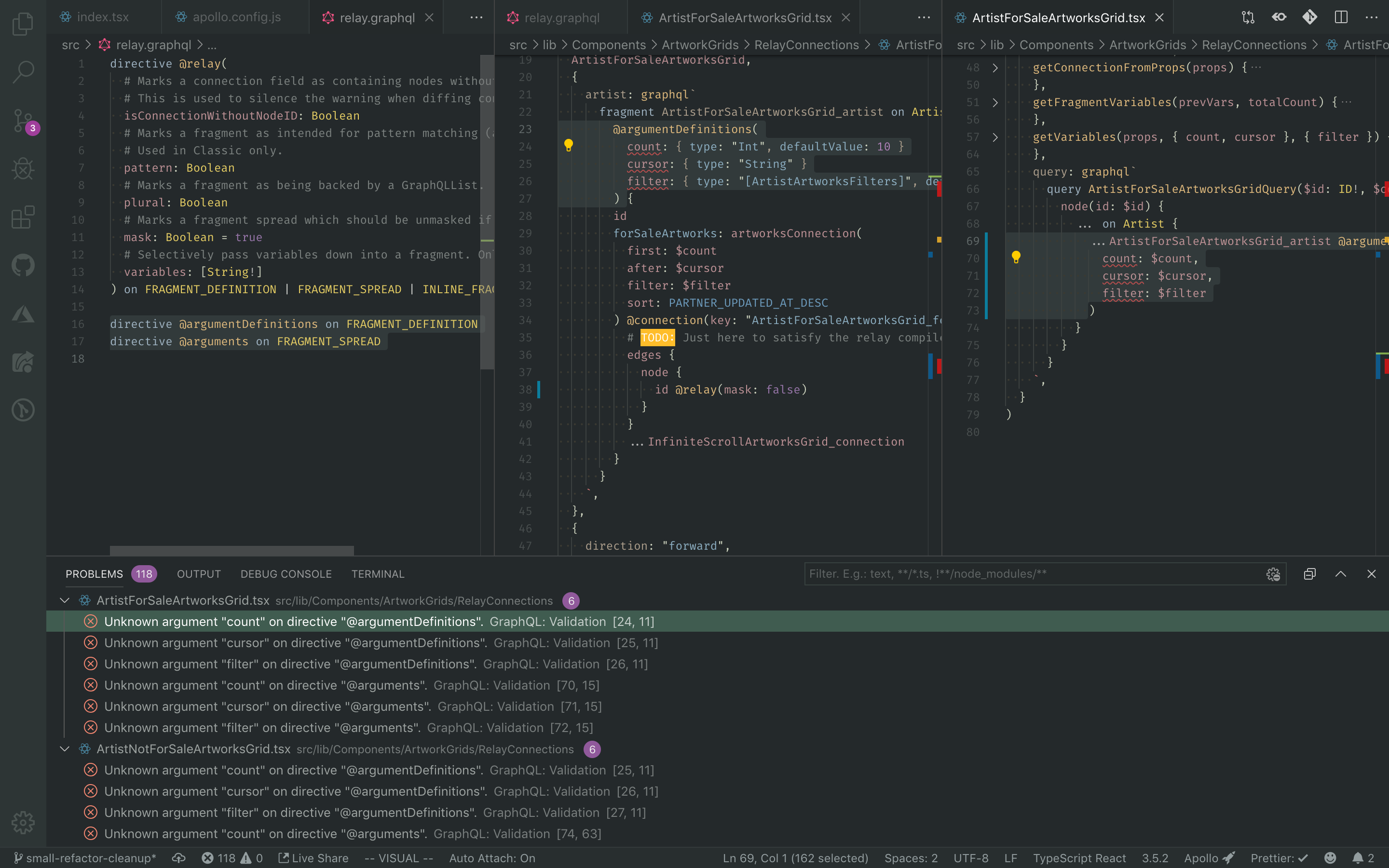The height and width of the screenshot is (868, 1389).
Task: Switch to the apollo.config.js editor tab
Action: pos(236,17)
